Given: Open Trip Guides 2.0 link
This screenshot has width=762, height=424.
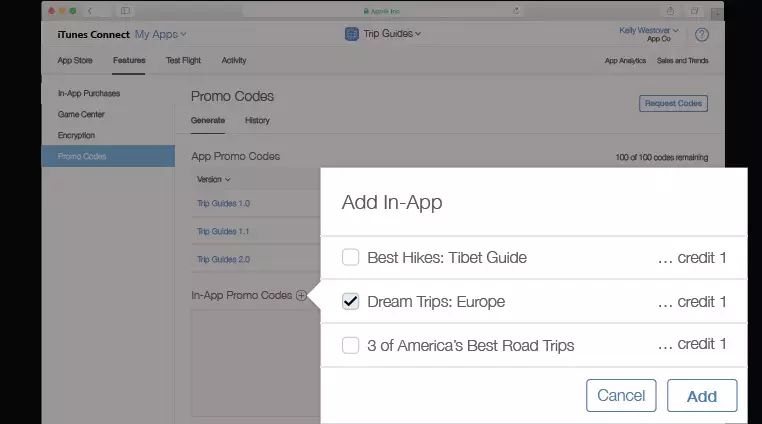Looking at the screenshot, I should (223, 260).
